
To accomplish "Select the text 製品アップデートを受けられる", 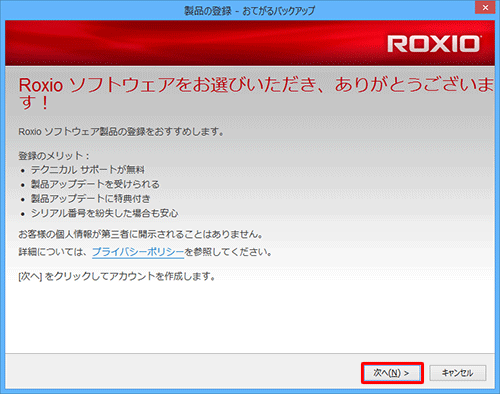I will [95, 184].
